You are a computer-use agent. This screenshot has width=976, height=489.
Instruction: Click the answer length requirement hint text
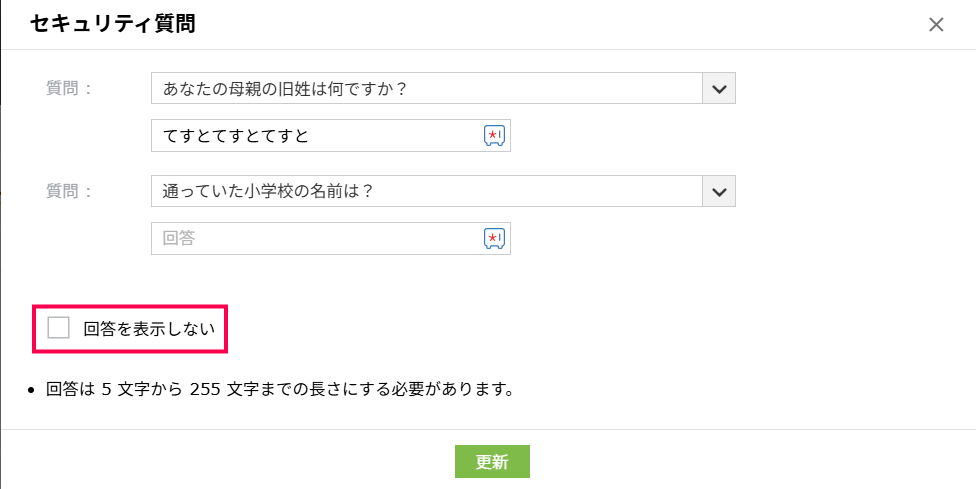[280, 388]
